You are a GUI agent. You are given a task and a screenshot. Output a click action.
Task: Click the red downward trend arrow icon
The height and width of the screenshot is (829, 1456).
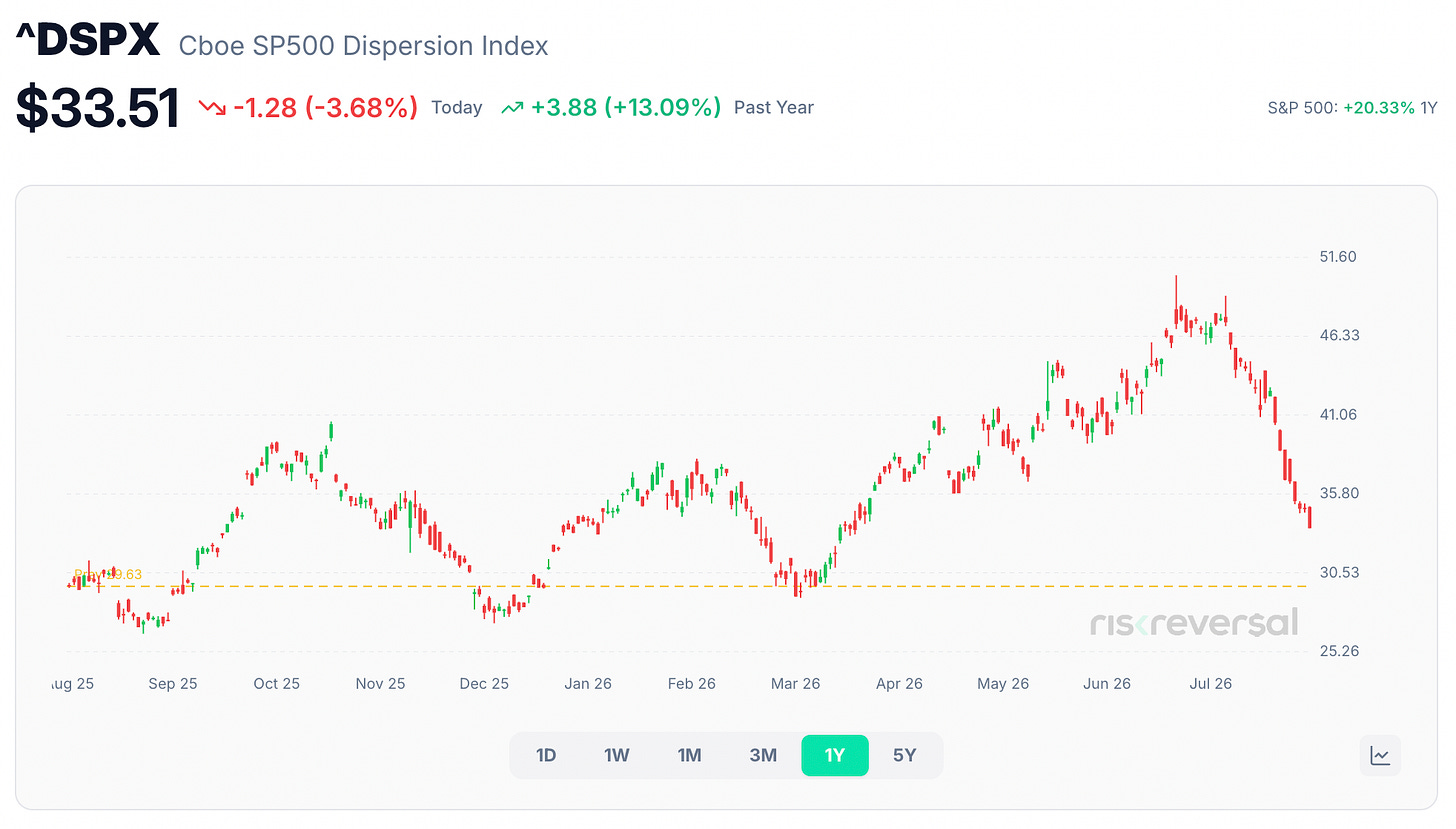[212, 108]
